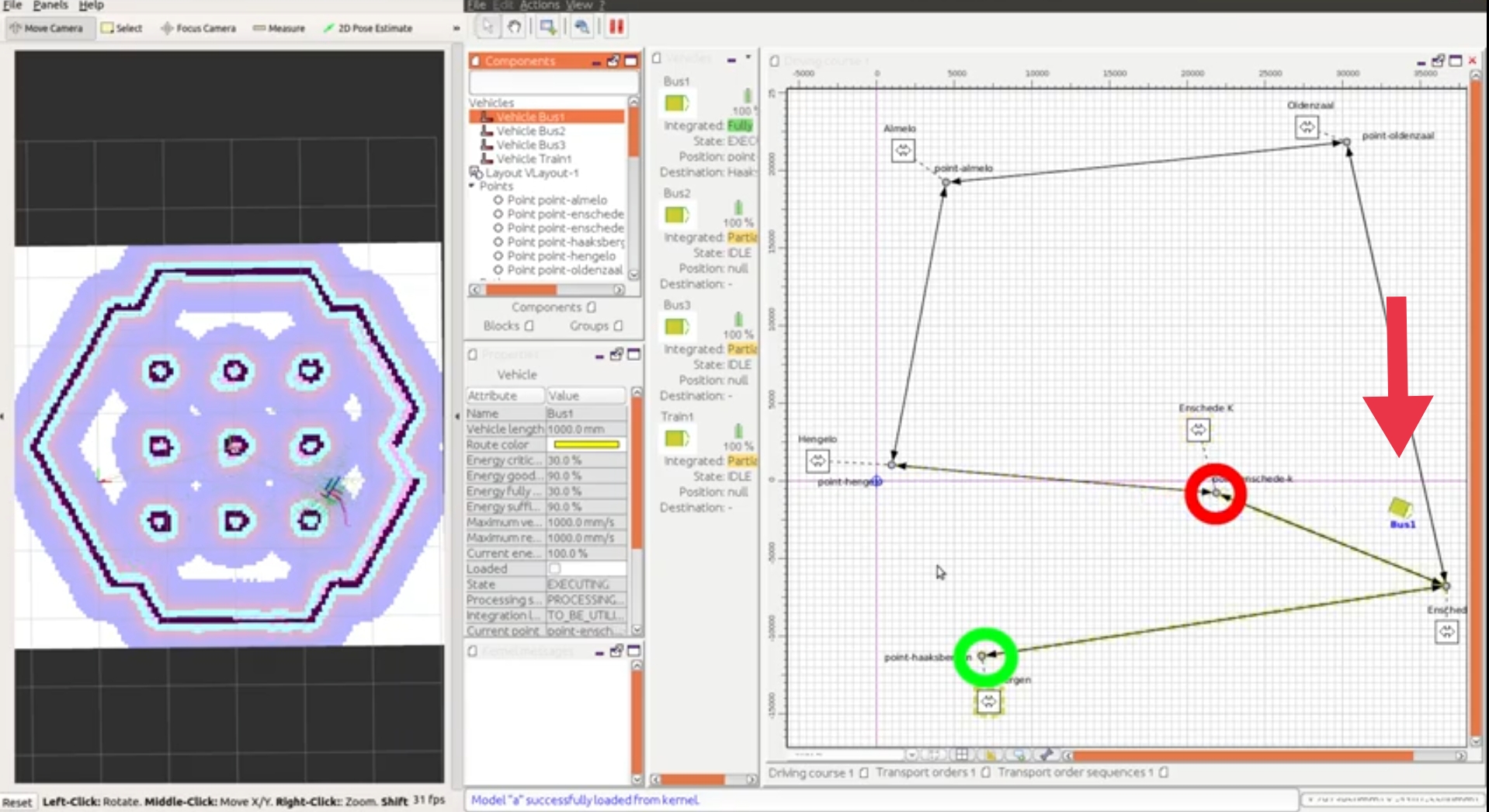
Task: Activate the Move Camera tool
Action: (48, 28)
